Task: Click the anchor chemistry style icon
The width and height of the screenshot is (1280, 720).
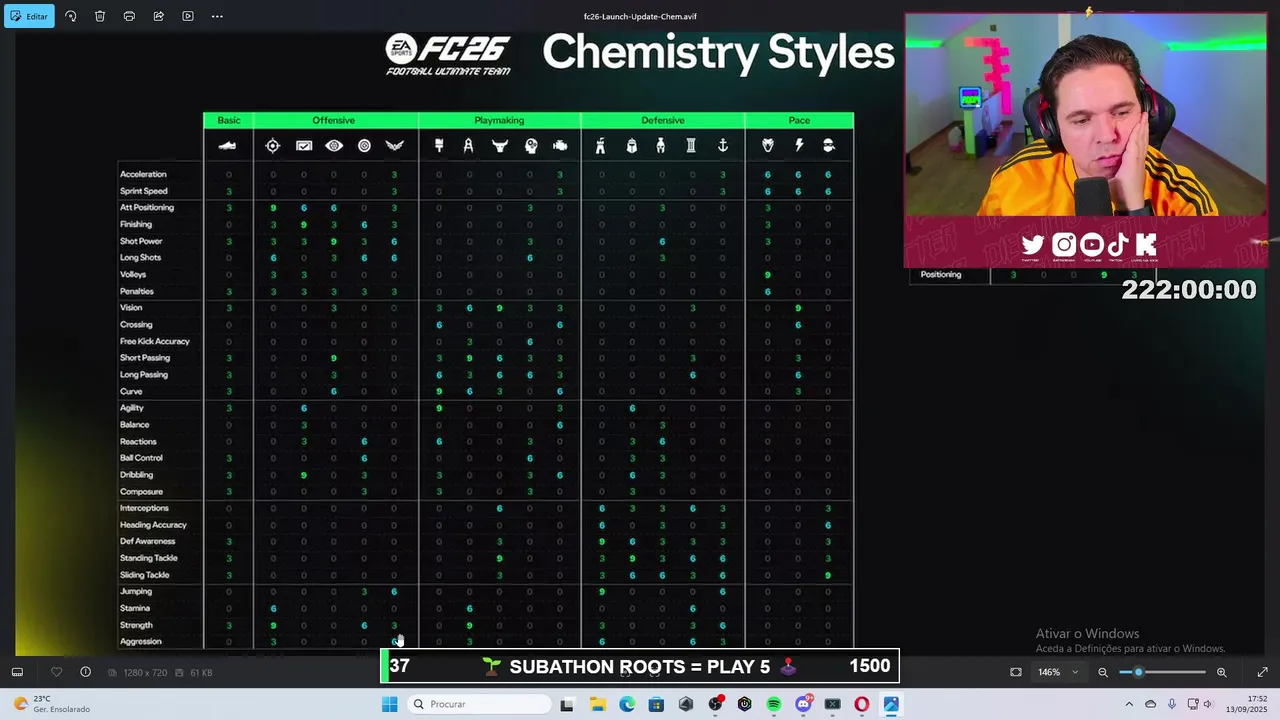Action: tap(722, 146)
